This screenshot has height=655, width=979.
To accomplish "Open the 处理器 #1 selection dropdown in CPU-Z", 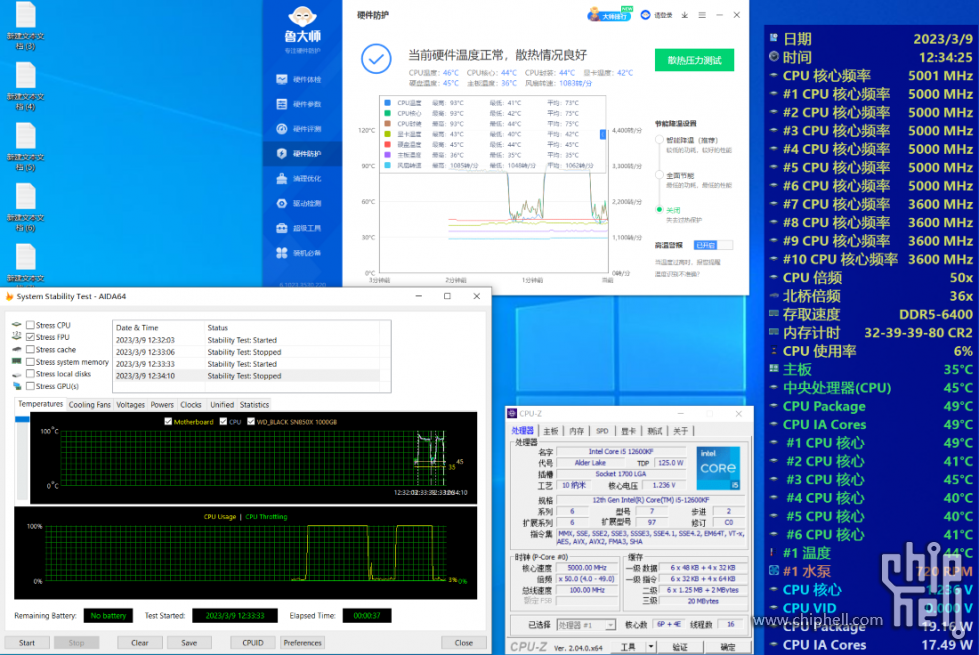I will (x=586, y=625).
